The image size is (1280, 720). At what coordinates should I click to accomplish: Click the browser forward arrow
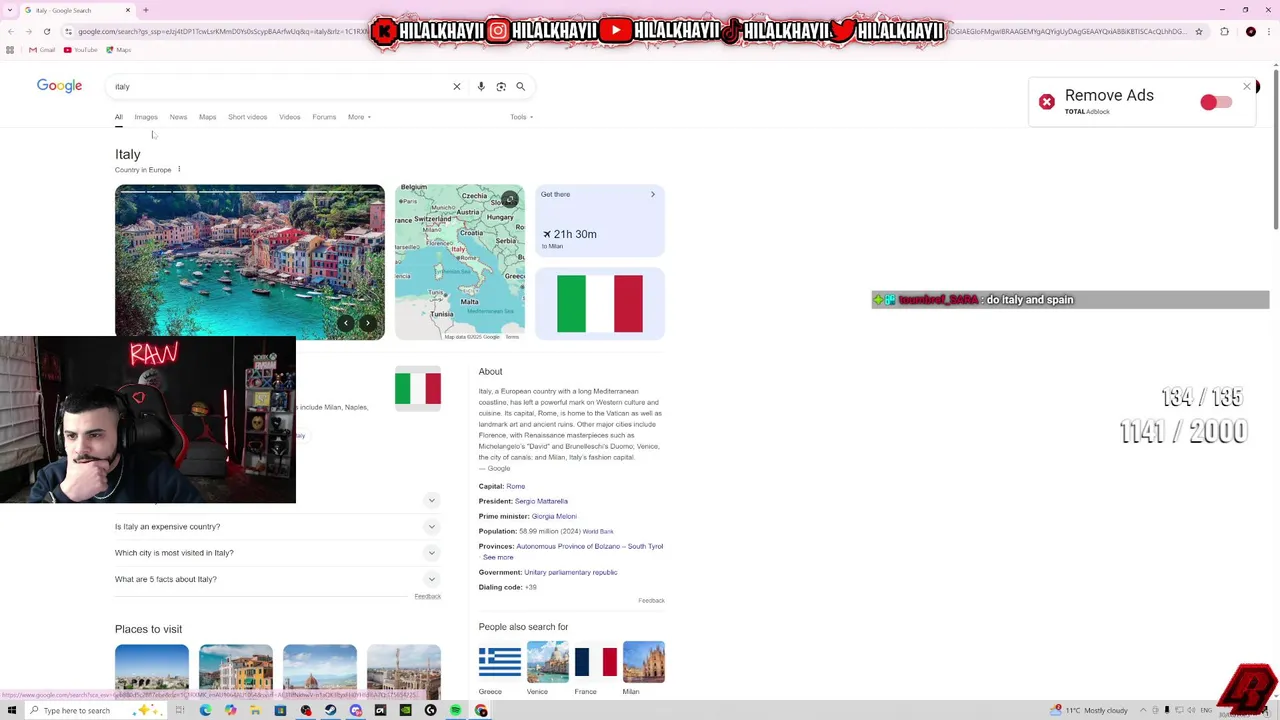(x=28, y=32)
